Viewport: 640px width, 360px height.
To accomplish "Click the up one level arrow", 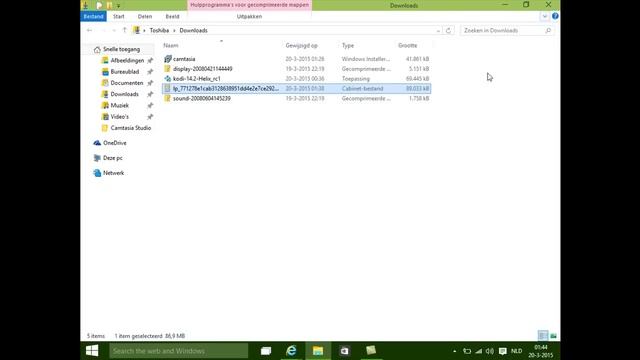I will [124, 30].
